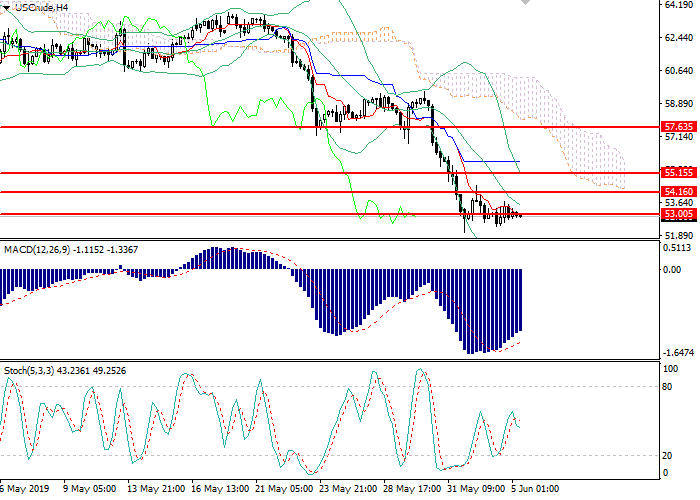
Task: Click the 6 May 2019 date label
Action: coord(24,490)
